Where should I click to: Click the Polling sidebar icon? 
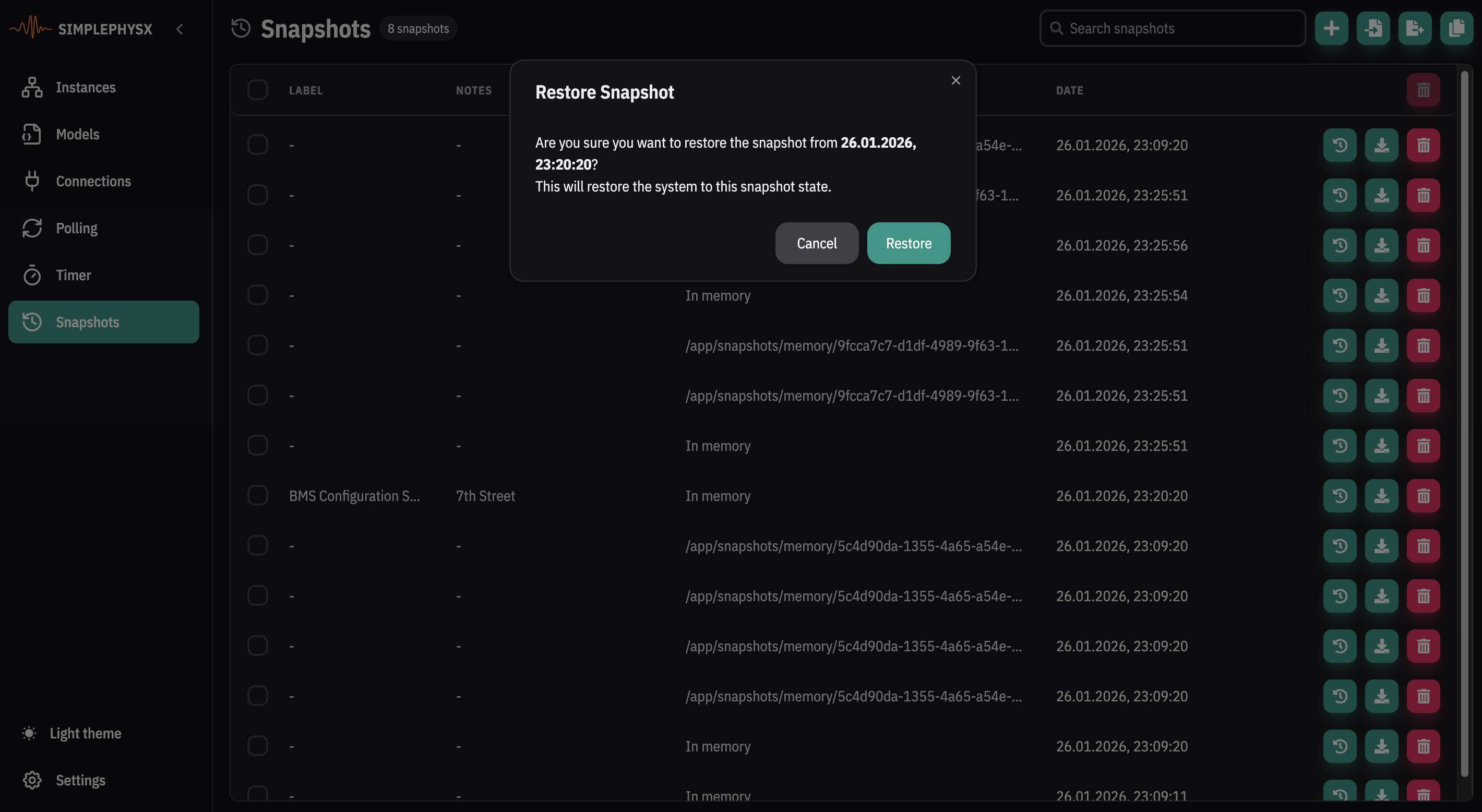pyautogui.click(x=32, y=229)
